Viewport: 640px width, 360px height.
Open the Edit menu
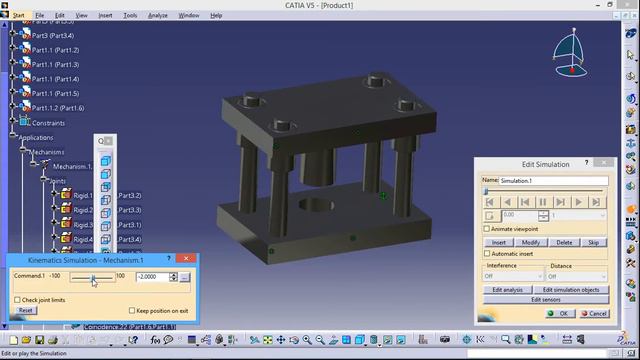(60, 16)
